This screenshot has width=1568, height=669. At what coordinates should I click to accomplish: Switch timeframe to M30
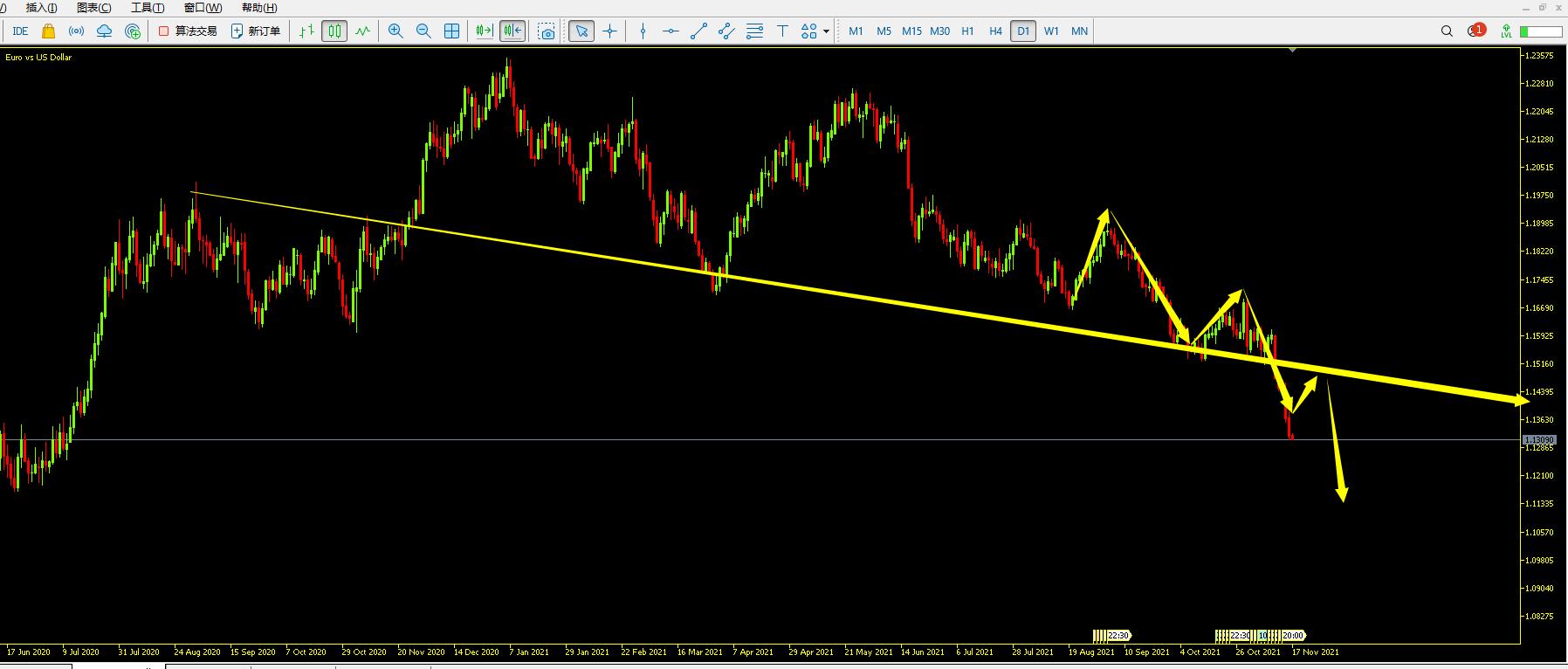tap(939, 31)
